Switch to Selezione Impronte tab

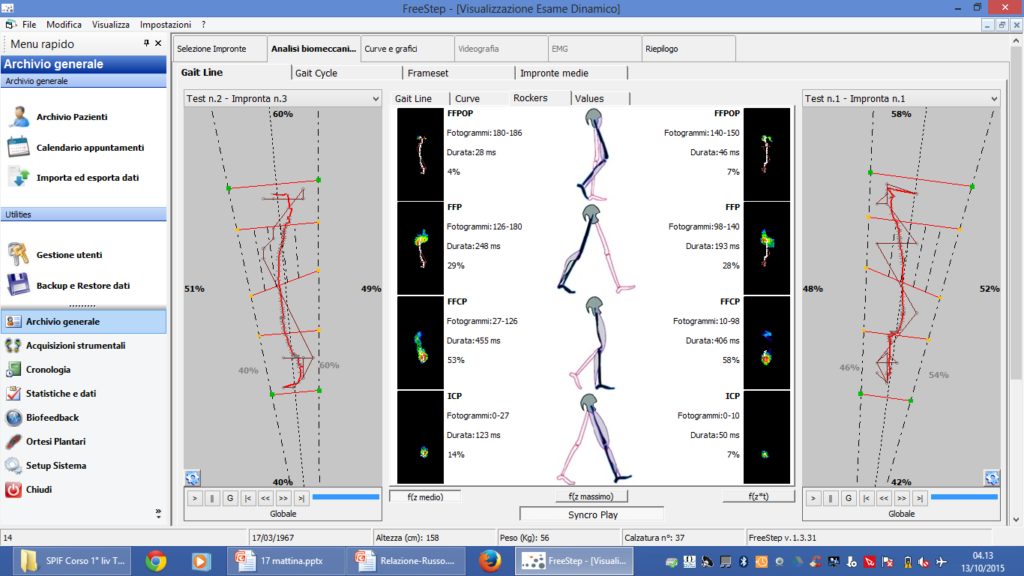click(220, 49)
